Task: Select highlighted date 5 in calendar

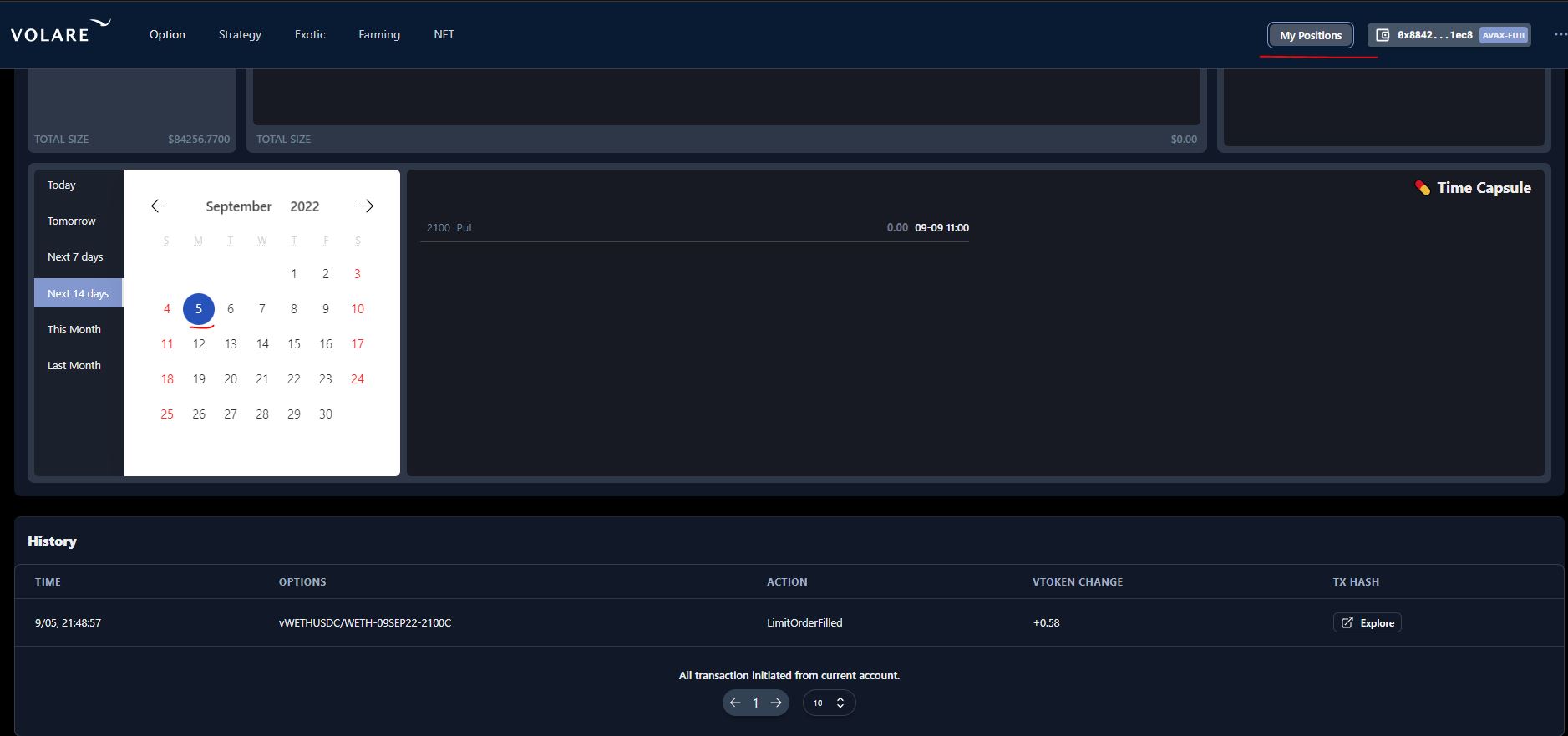Action: (x=199, y=309)
